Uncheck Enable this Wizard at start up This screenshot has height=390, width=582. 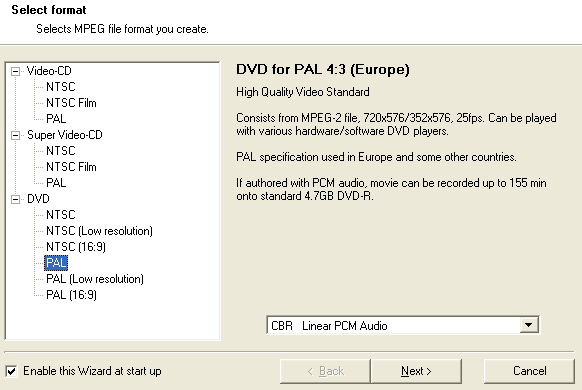tap(12, 371)
